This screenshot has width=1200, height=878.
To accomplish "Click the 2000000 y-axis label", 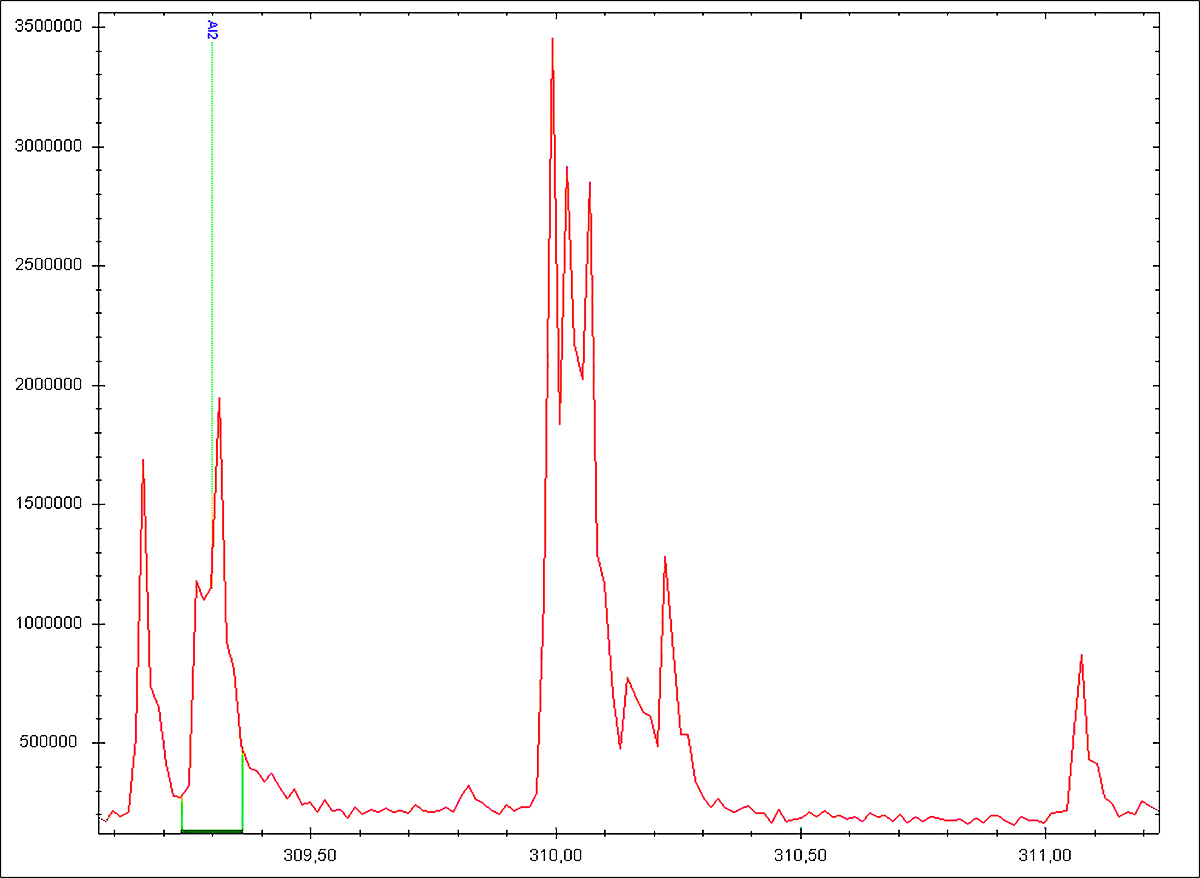I will [x=47, y=385].
